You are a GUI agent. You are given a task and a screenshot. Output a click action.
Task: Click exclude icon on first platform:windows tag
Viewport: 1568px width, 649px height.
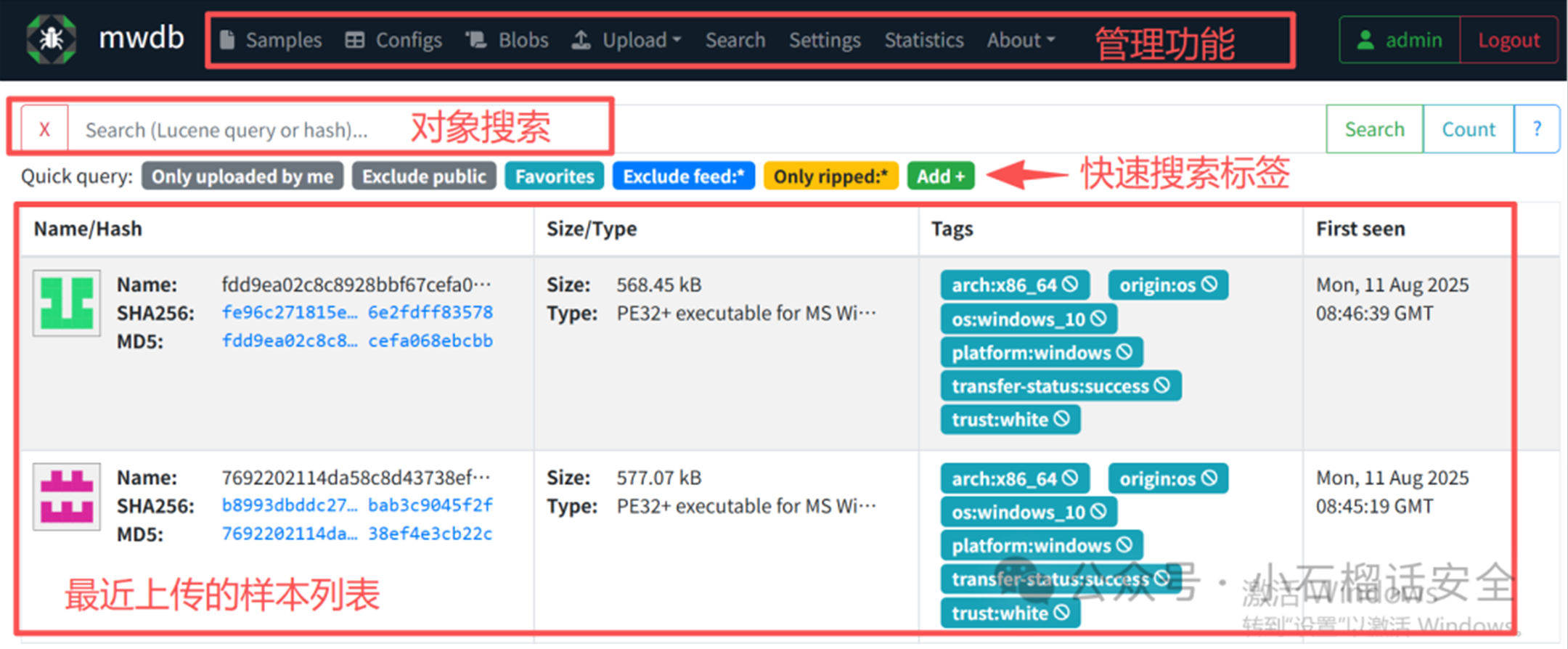pos(1124,352)
